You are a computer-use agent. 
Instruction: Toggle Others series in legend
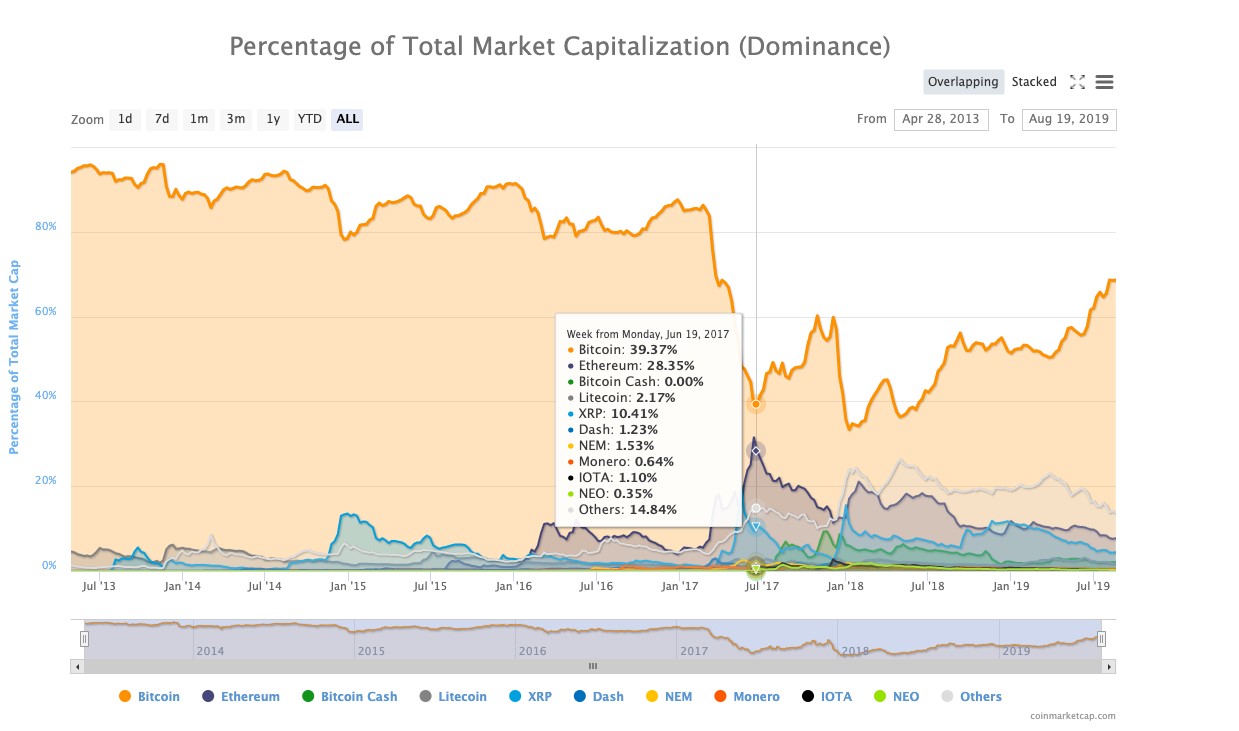tap(971, 697)
